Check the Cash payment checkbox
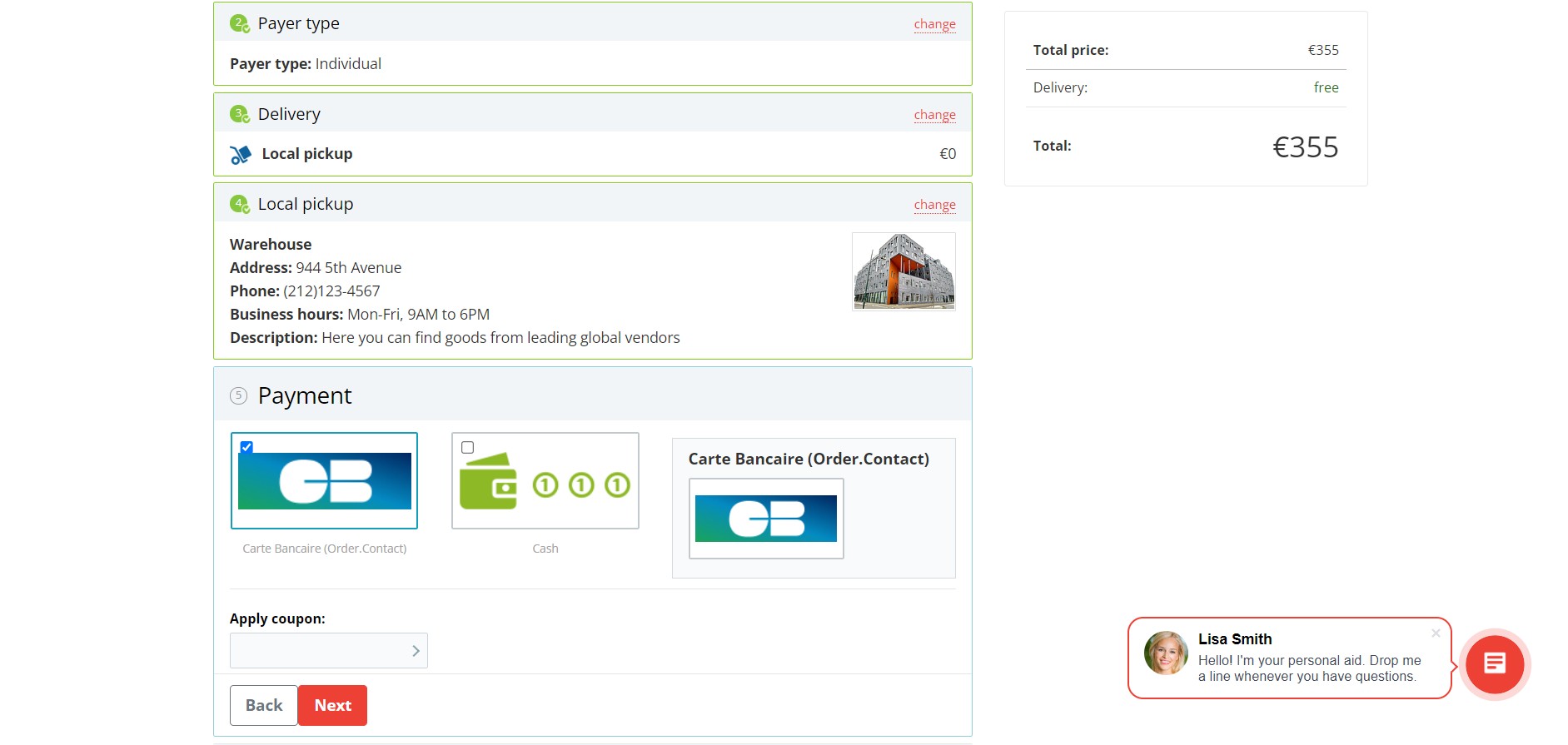The image size is (1568, 745). [468, 448]
